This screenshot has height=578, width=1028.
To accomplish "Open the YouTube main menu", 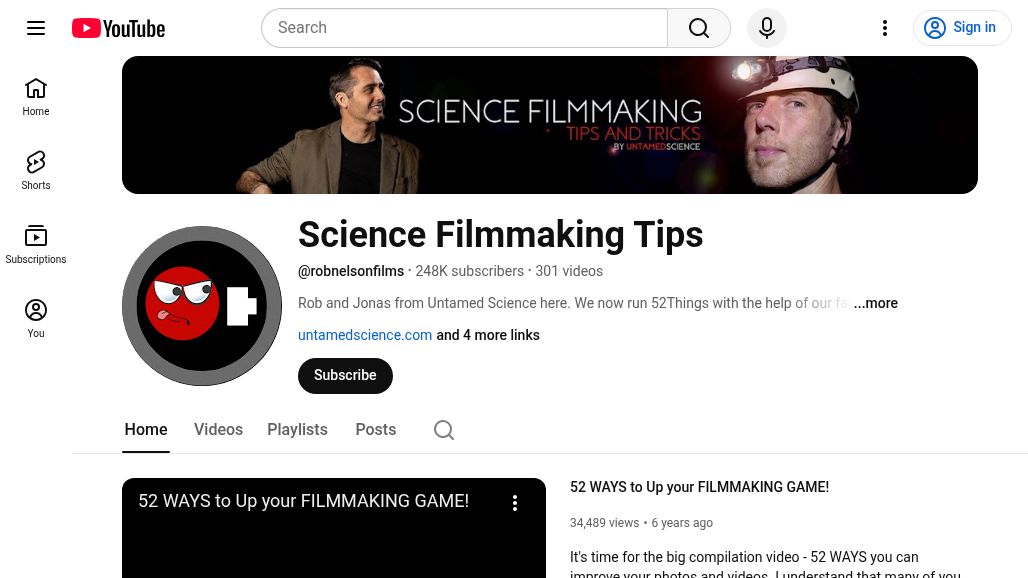I will [x=36, y=27].
